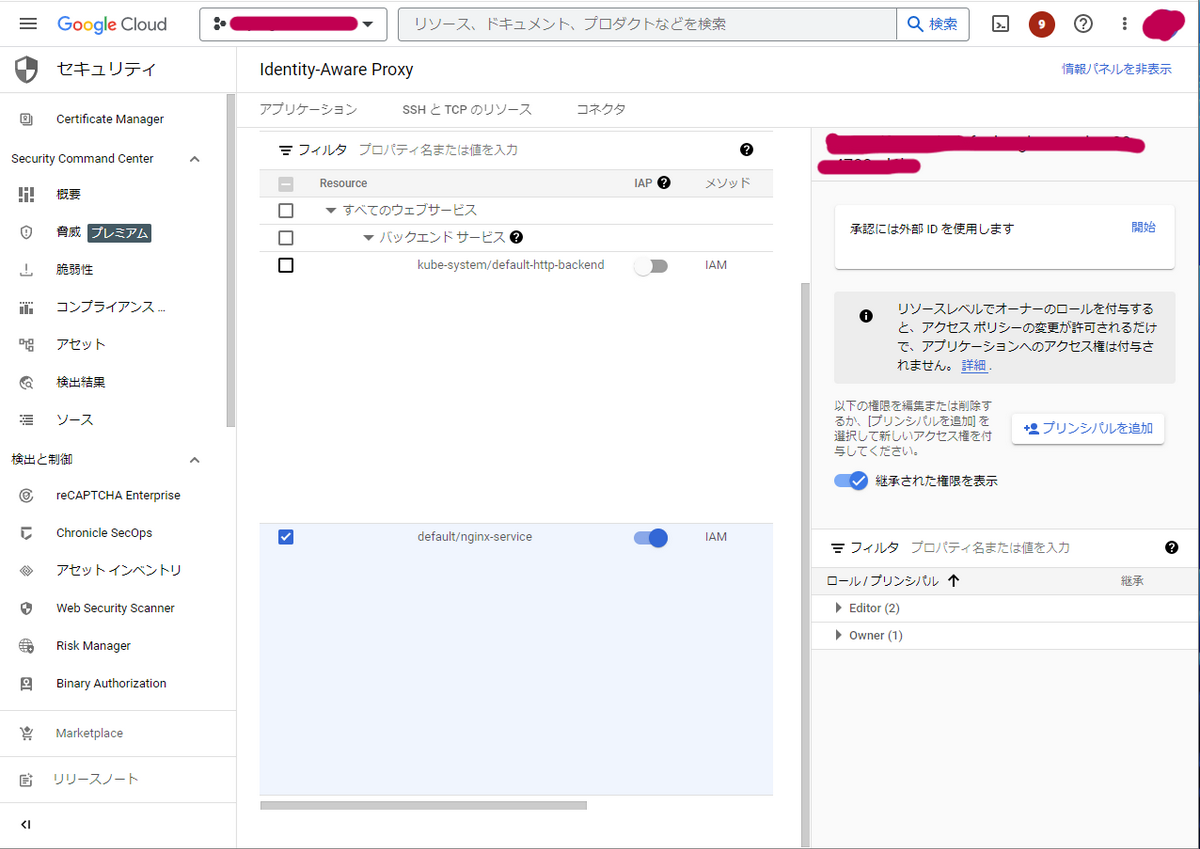Image resolution: width=1200 pixels, height=849 pixels.
Task: Click the Marketplace cart icon
Action: point(27,733)
